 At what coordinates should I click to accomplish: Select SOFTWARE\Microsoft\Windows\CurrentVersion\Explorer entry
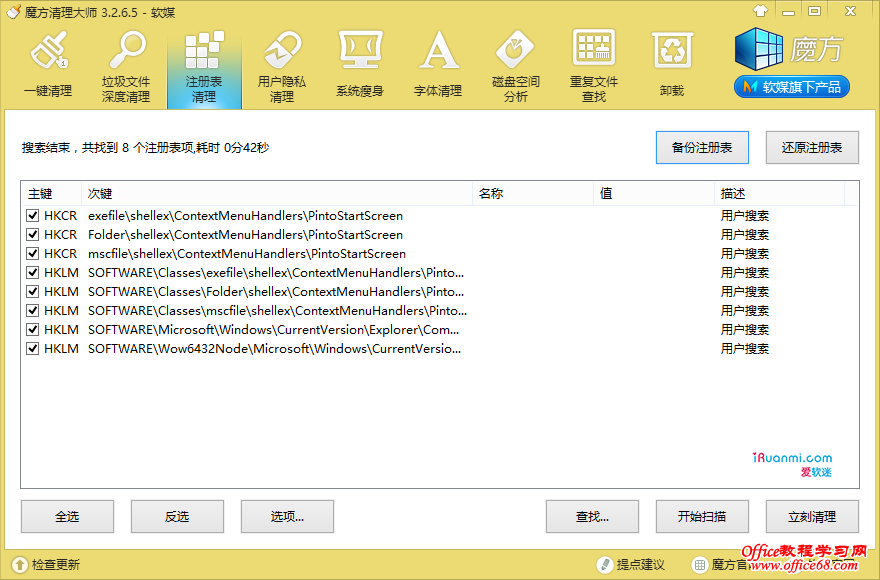click(273, 330)
